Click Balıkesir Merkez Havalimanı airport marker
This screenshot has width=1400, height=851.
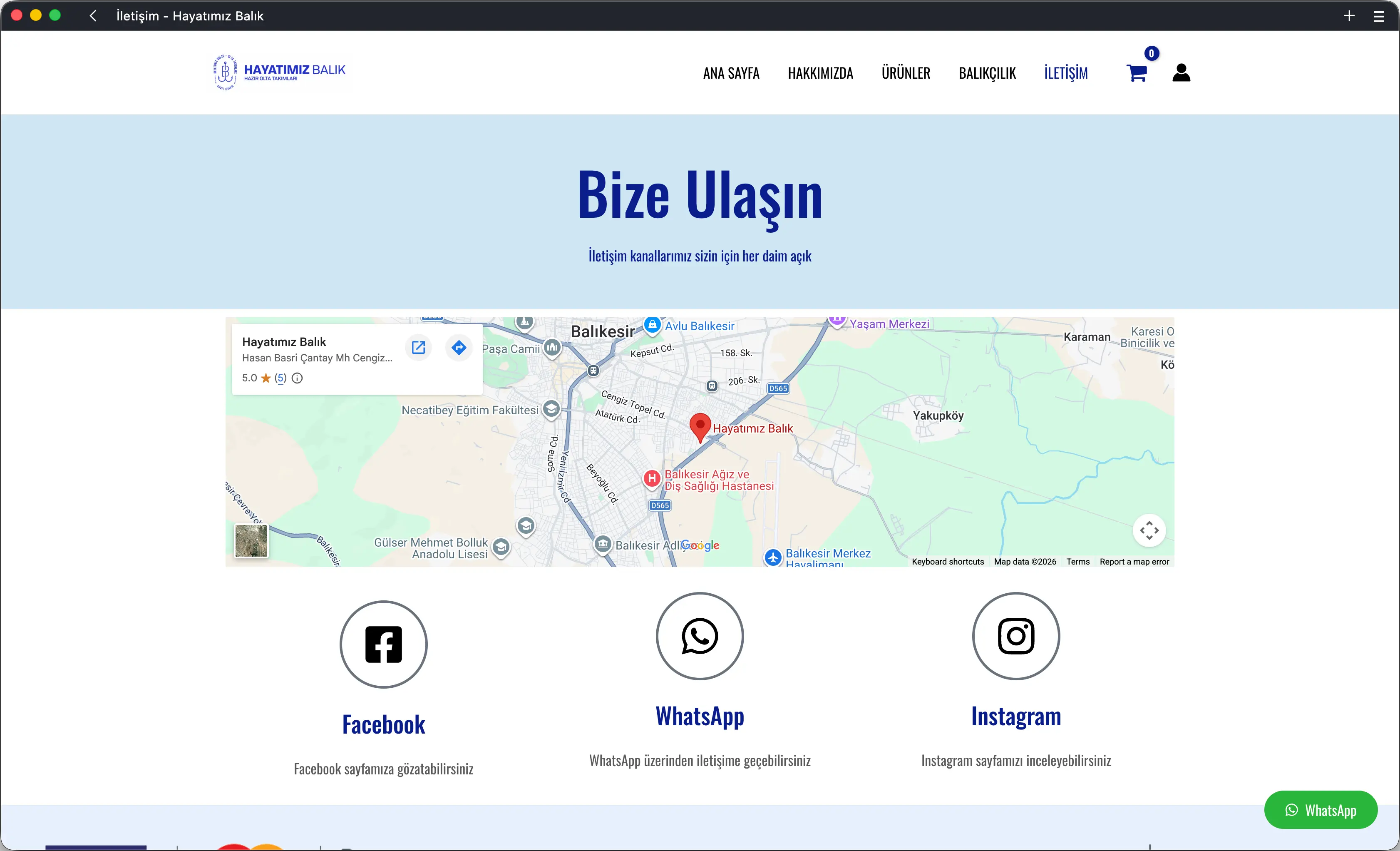[773, 557]
